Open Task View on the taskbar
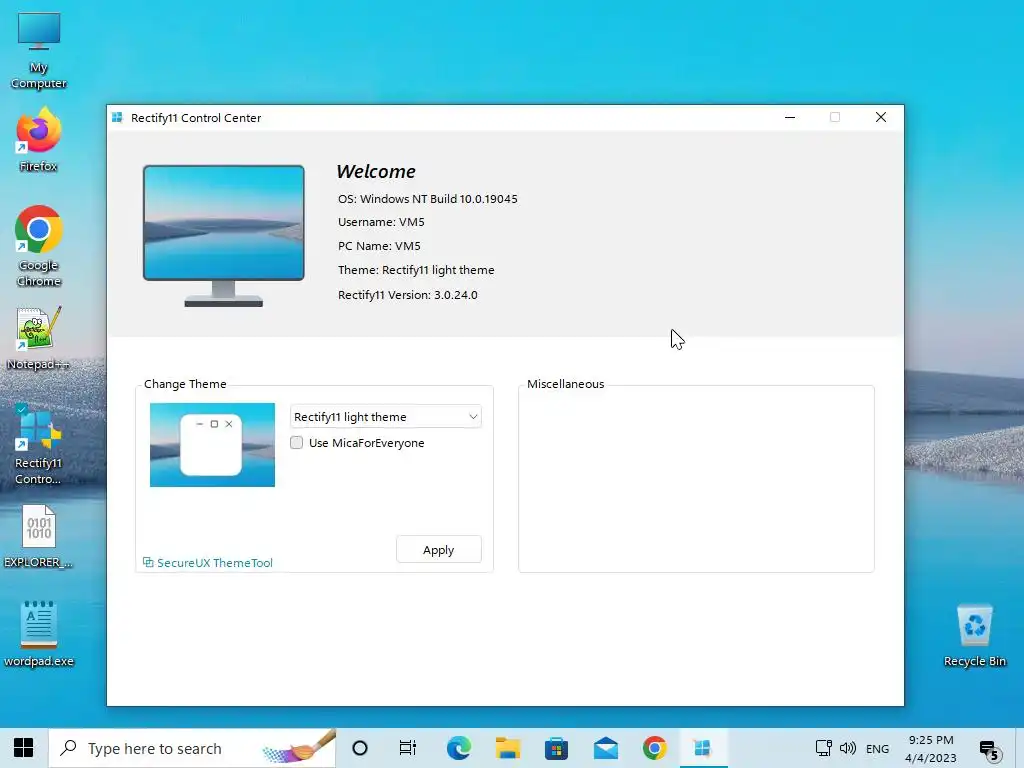Viewport: 1024px width, 768px height. pos(408,748)
